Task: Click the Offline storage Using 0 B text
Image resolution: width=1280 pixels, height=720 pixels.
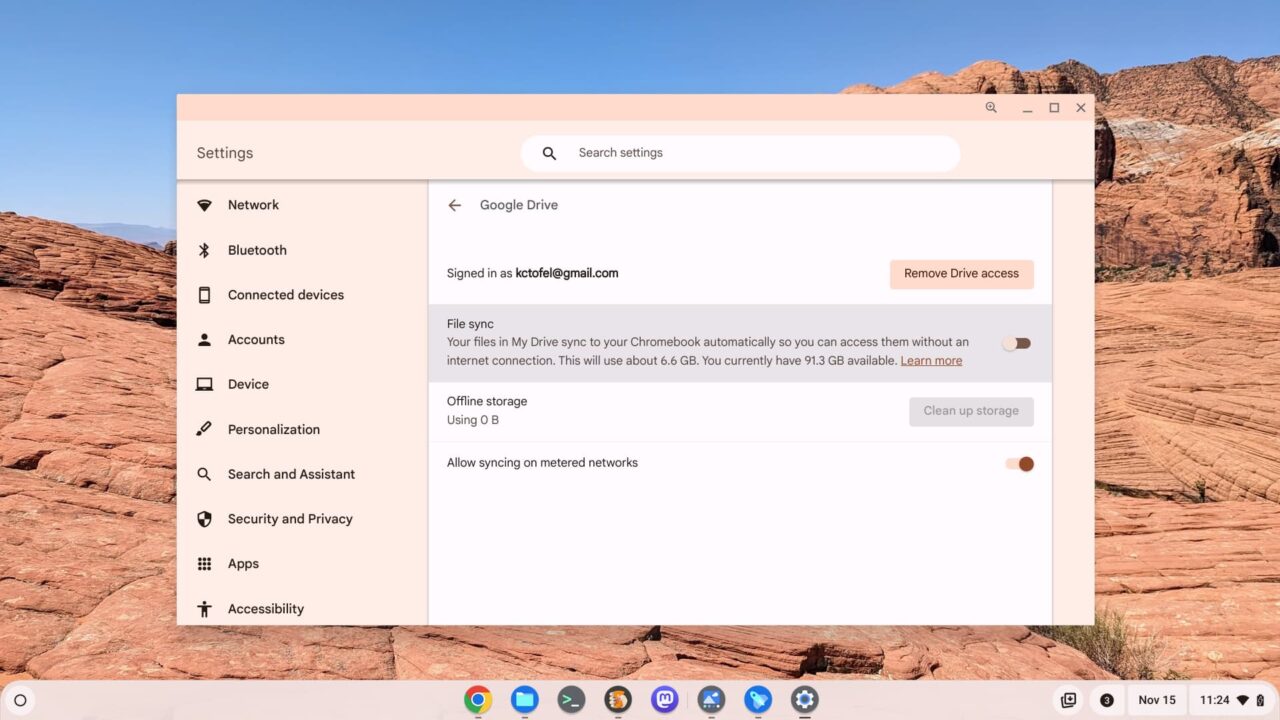Action: pos(487,411)
